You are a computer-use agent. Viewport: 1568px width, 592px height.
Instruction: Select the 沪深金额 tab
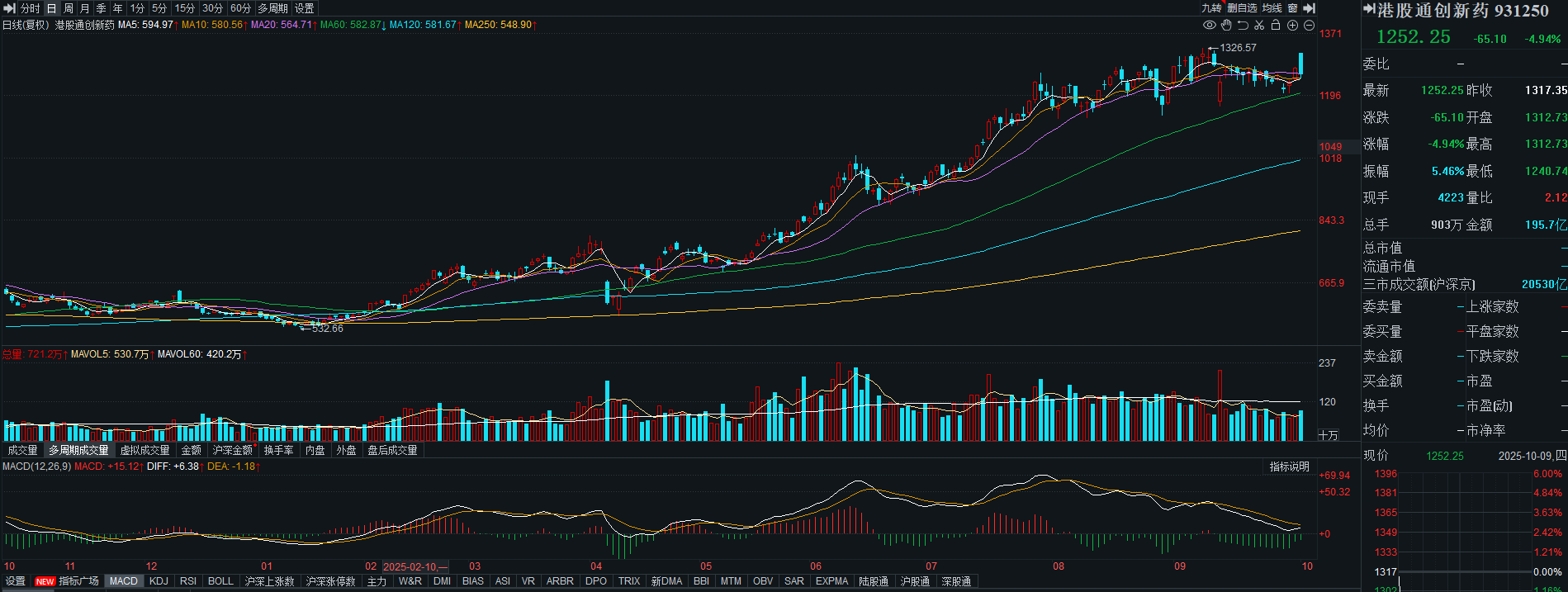tap(232, 450)
